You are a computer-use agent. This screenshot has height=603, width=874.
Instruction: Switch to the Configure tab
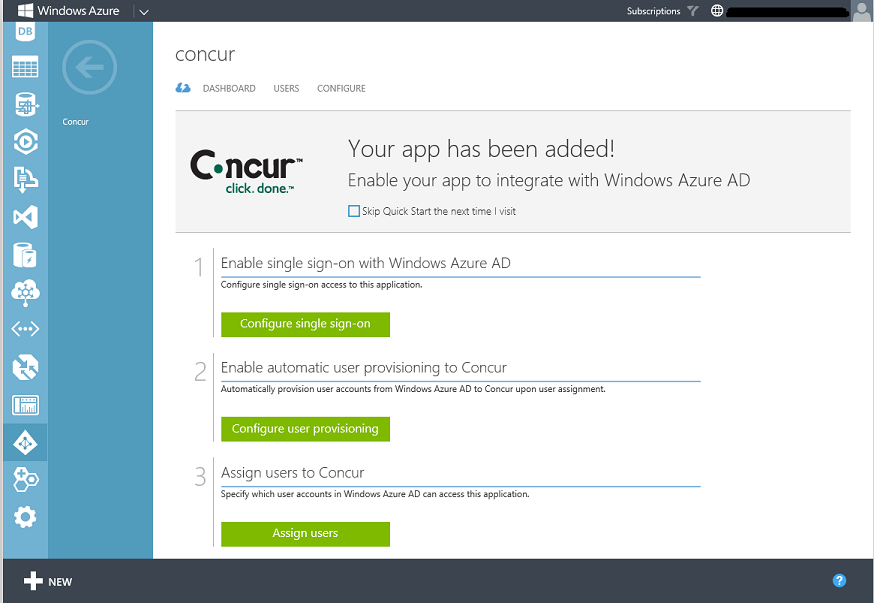pos(341,88)
